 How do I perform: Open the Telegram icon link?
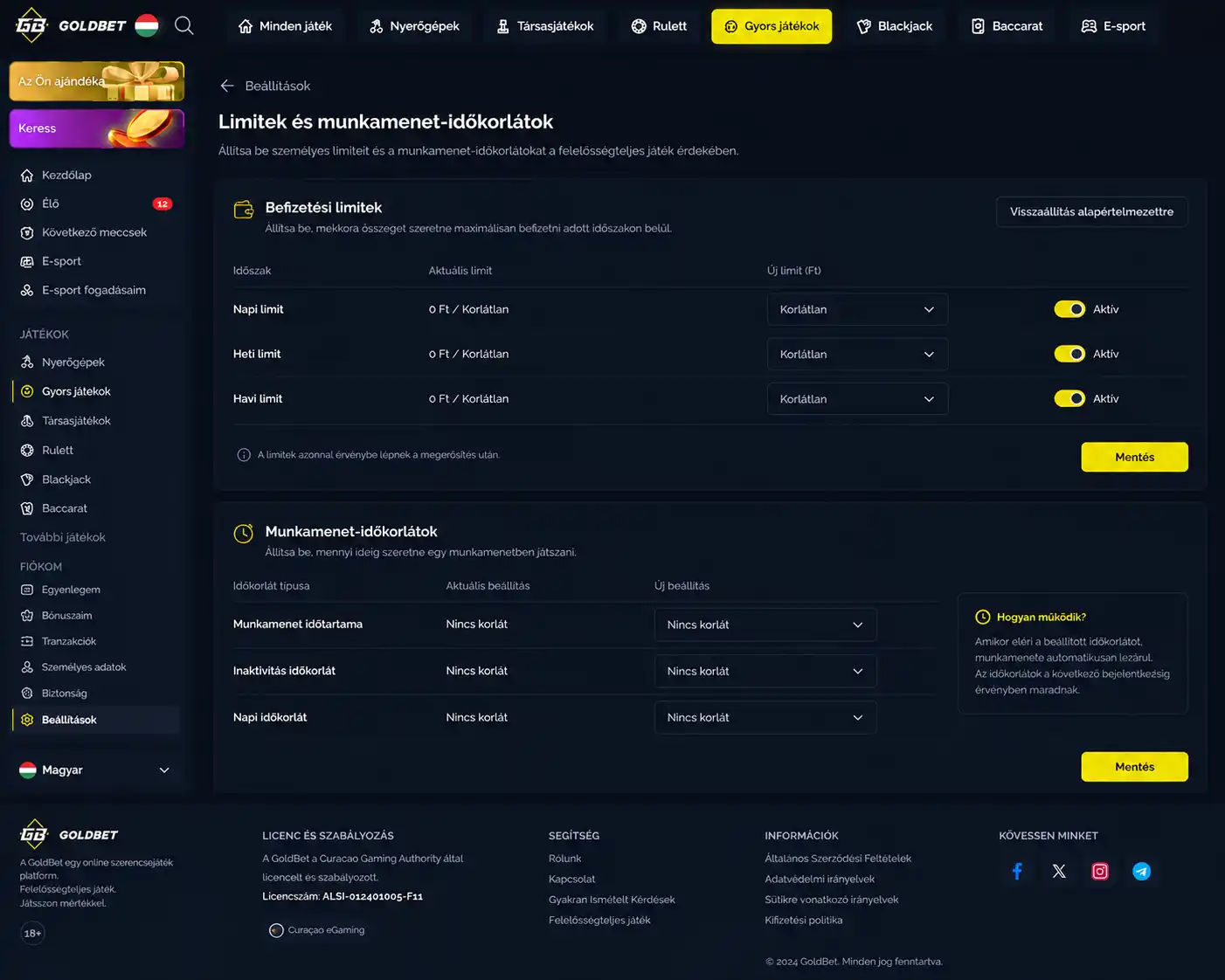click(1141, 871)
